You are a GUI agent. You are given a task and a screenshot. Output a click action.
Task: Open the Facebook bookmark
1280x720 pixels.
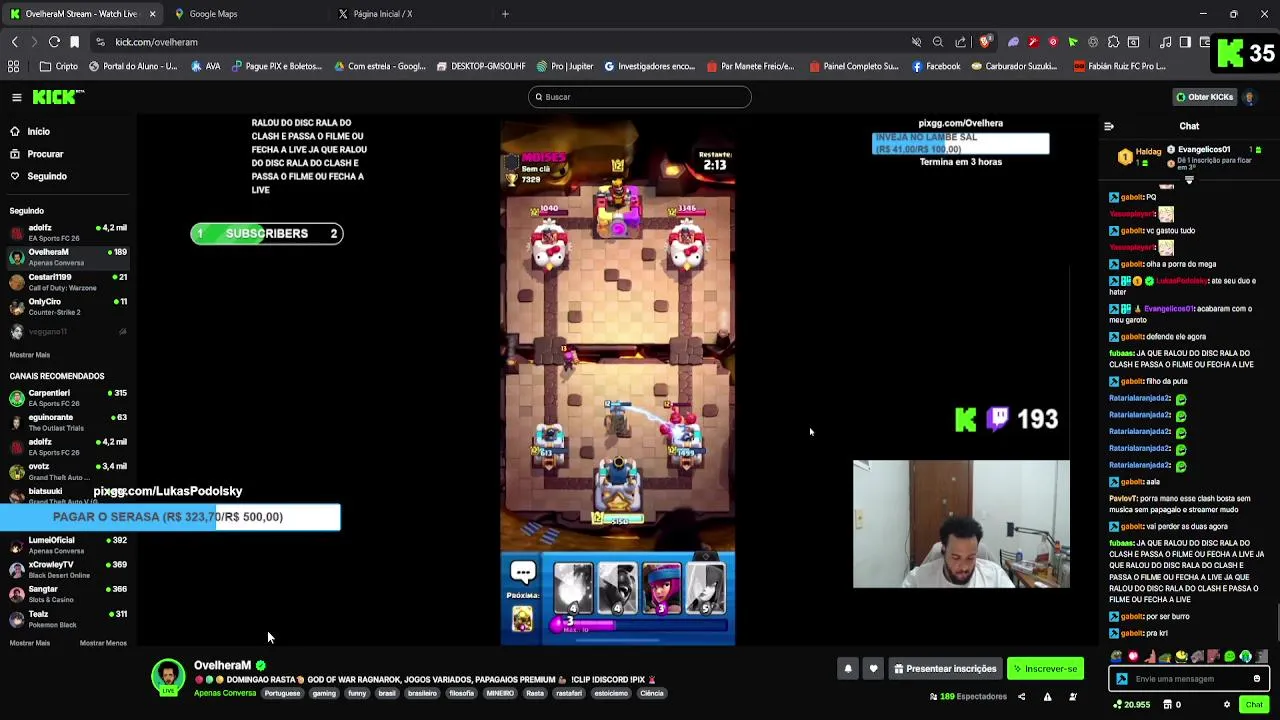pos(936,66)
